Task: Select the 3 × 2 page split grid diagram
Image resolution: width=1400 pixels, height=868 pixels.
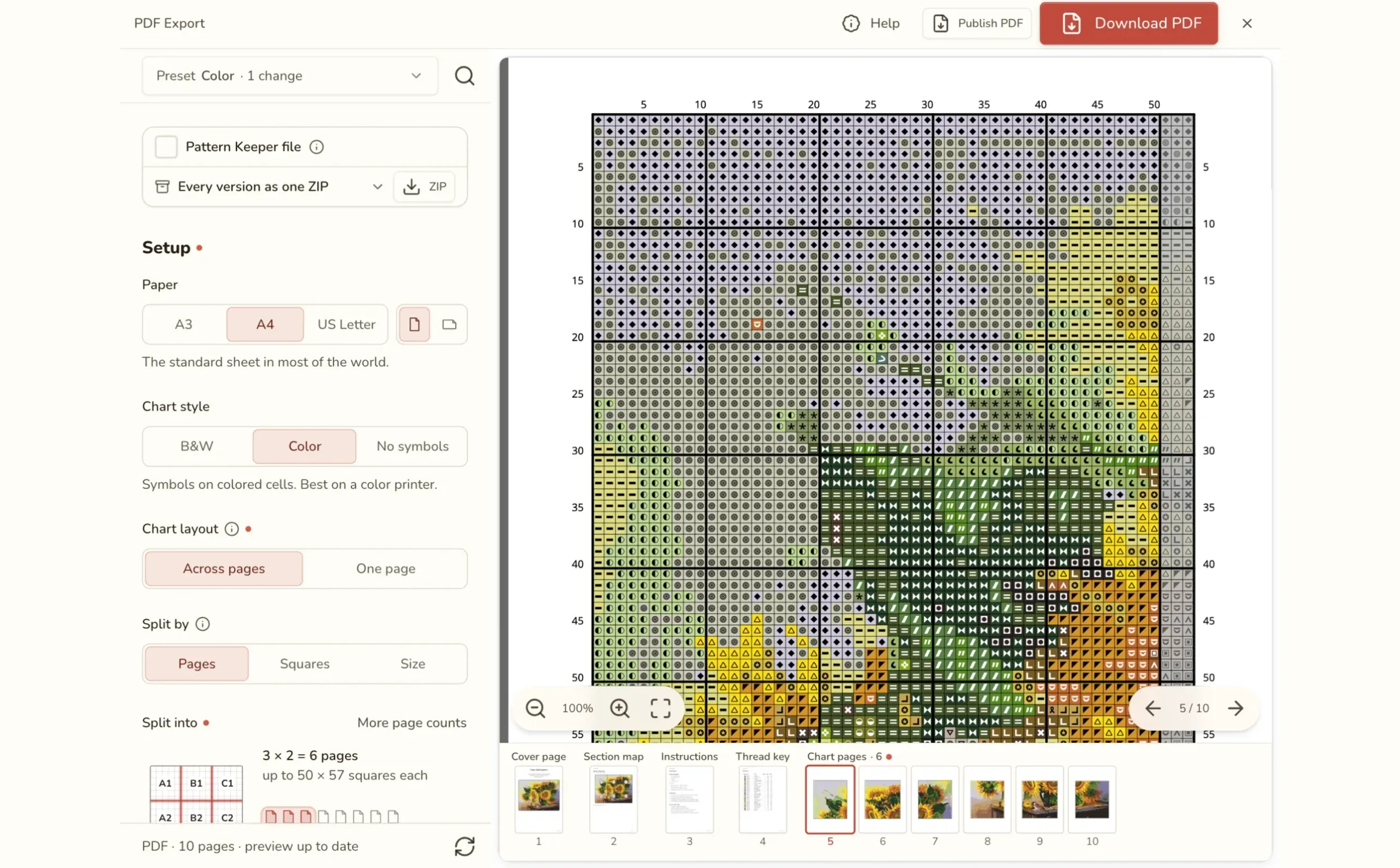Action: coord(196,794)
